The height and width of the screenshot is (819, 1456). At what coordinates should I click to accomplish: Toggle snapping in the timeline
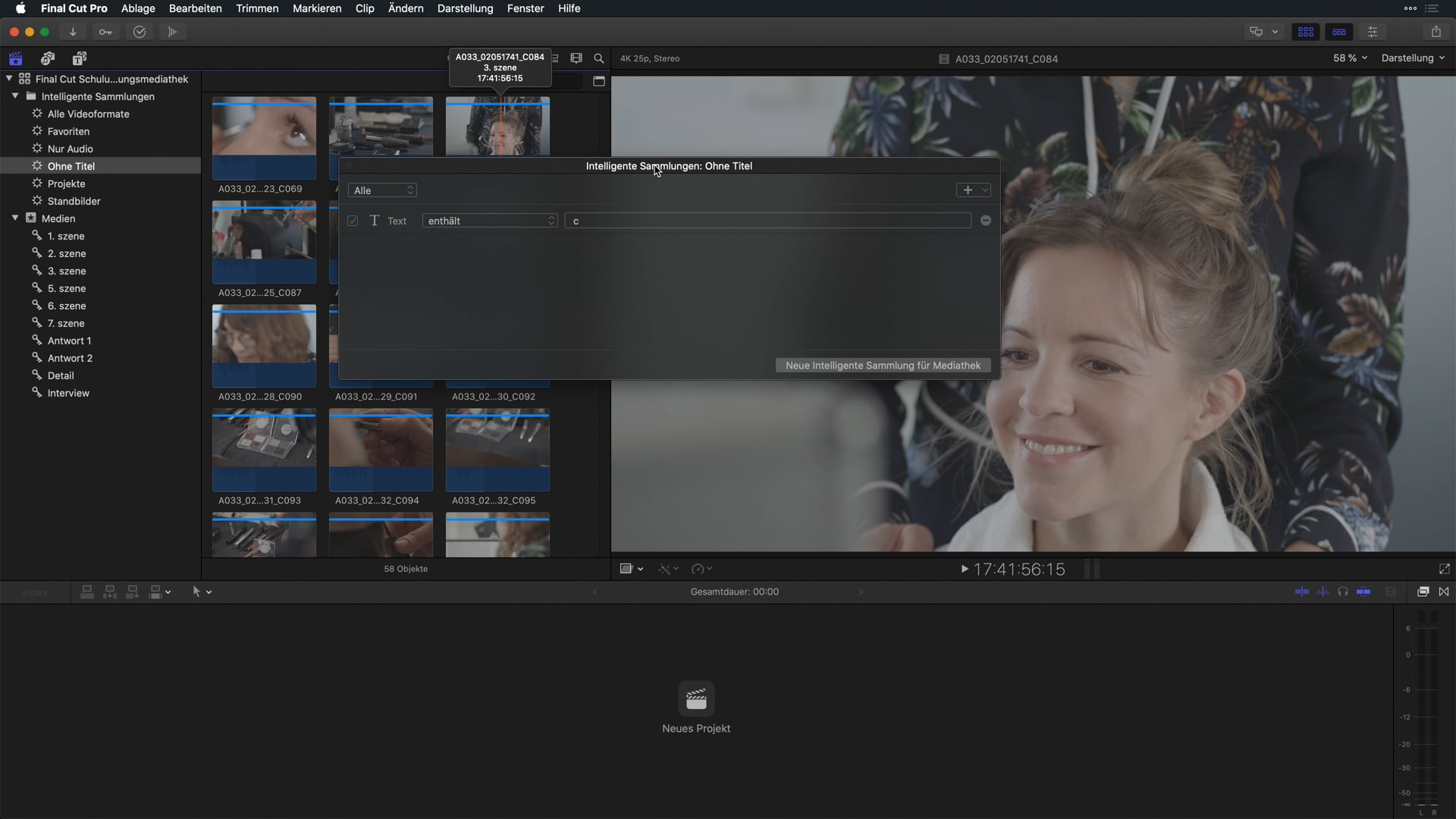[x=1363, y=591]
